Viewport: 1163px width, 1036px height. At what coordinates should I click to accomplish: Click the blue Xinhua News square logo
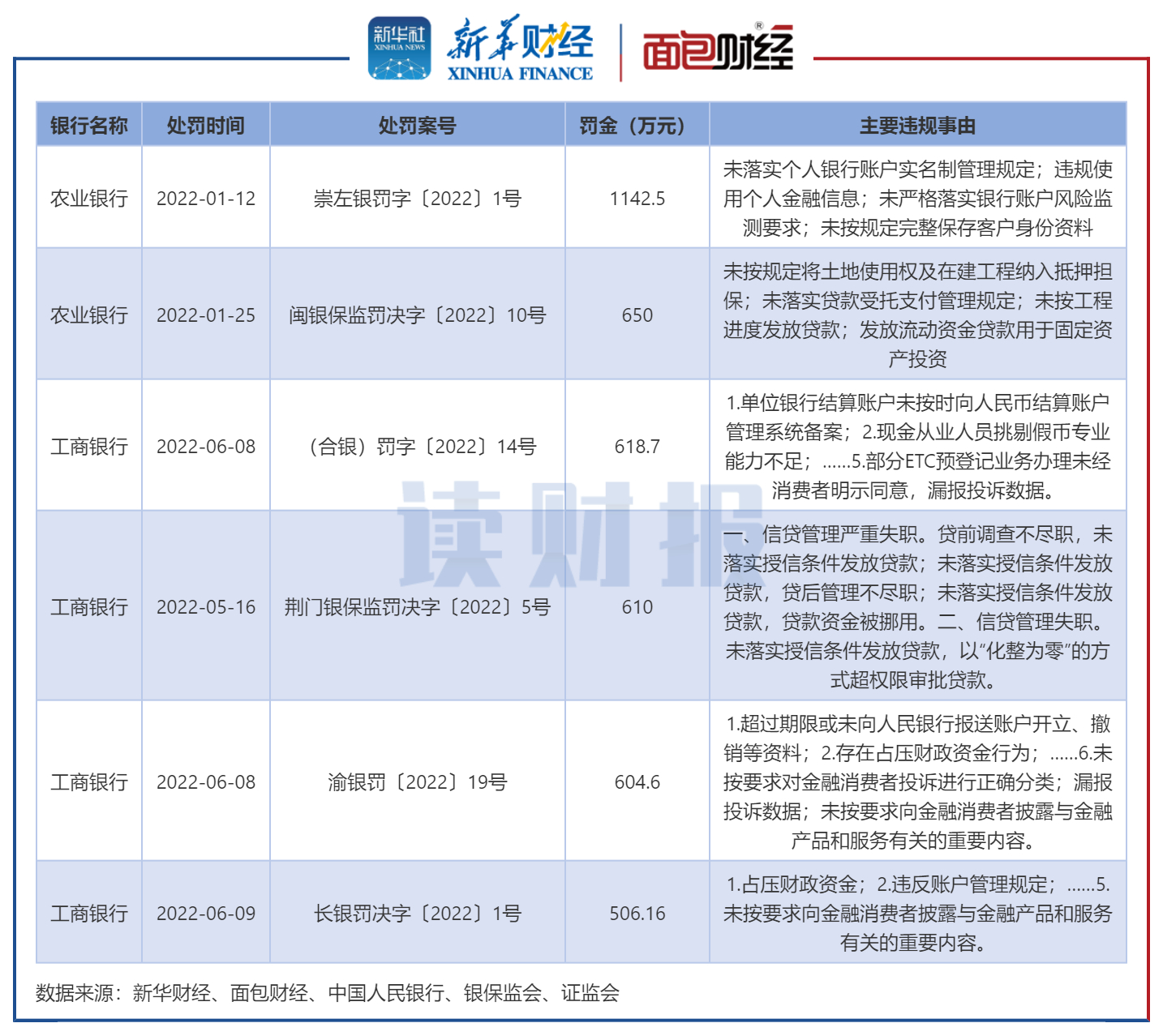(x=399, y=49)
